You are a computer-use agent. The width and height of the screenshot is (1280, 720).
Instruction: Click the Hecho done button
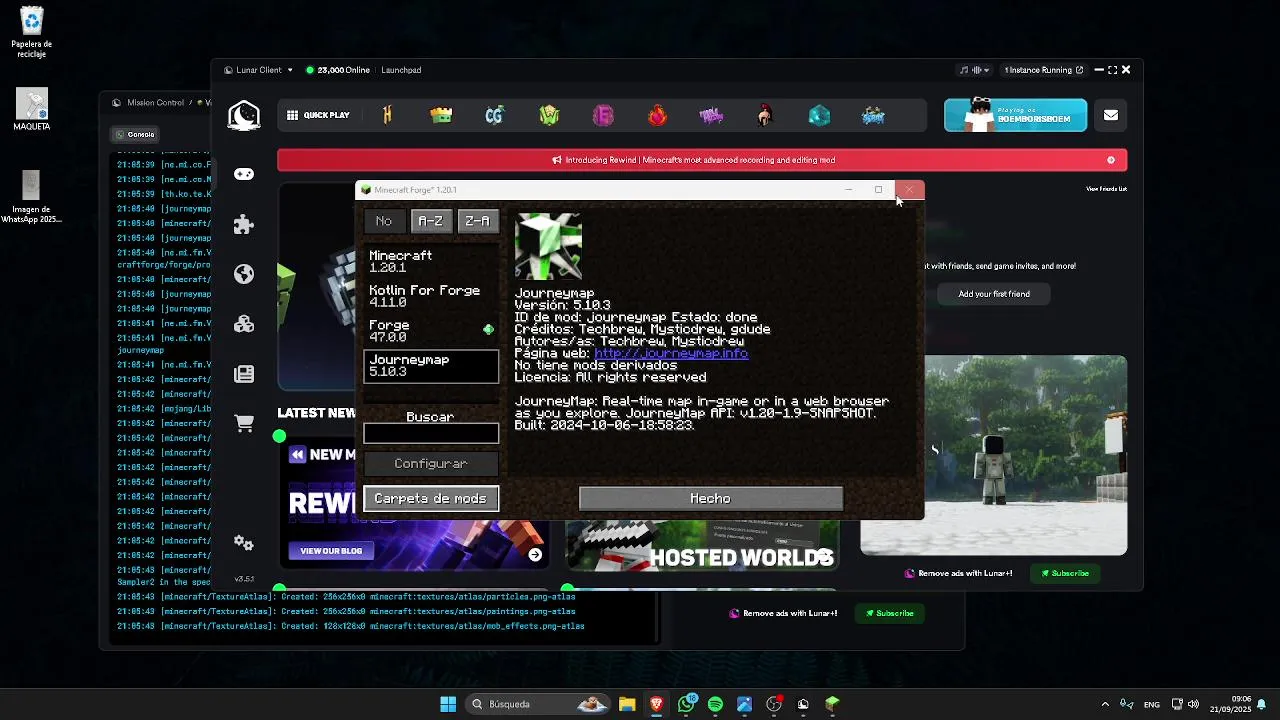[x=711, y=498]
